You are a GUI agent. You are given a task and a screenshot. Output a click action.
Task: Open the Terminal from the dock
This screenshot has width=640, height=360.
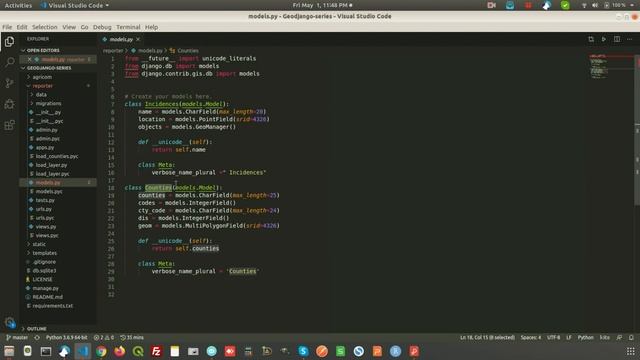46,351
